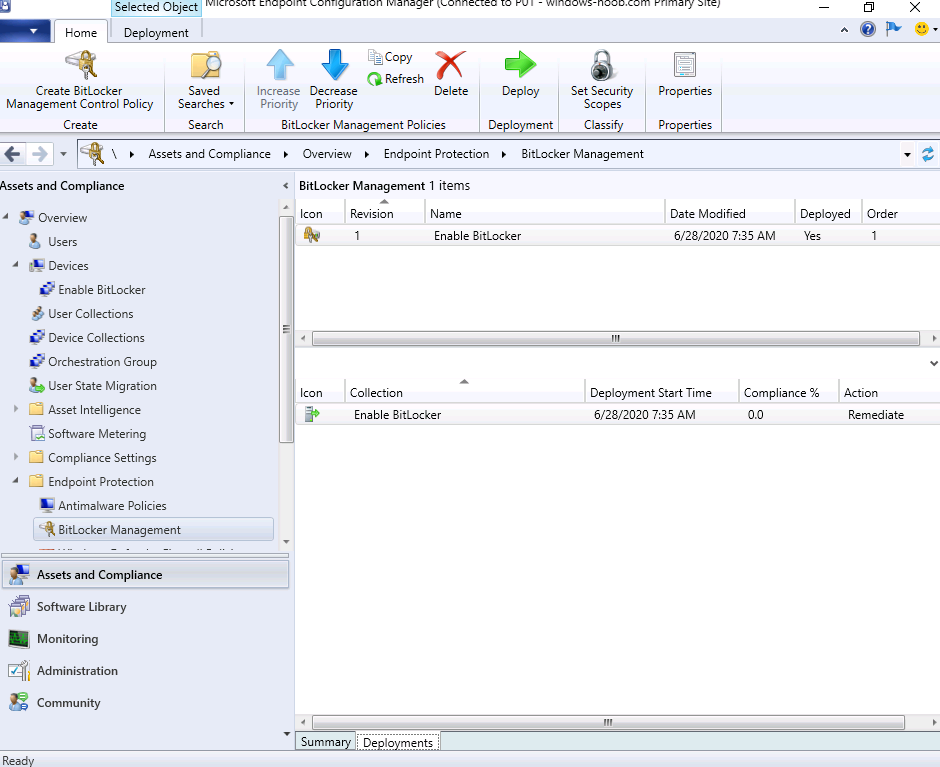Select Users in the tree

(62, 242)
